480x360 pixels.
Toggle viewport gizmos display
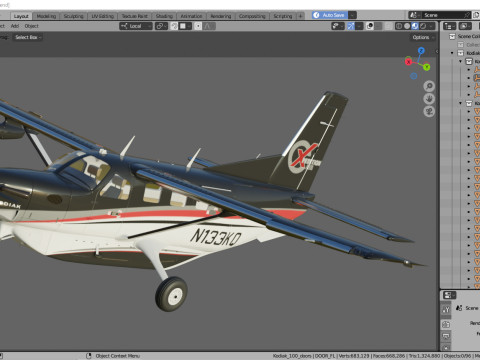[x=351, y=26]
